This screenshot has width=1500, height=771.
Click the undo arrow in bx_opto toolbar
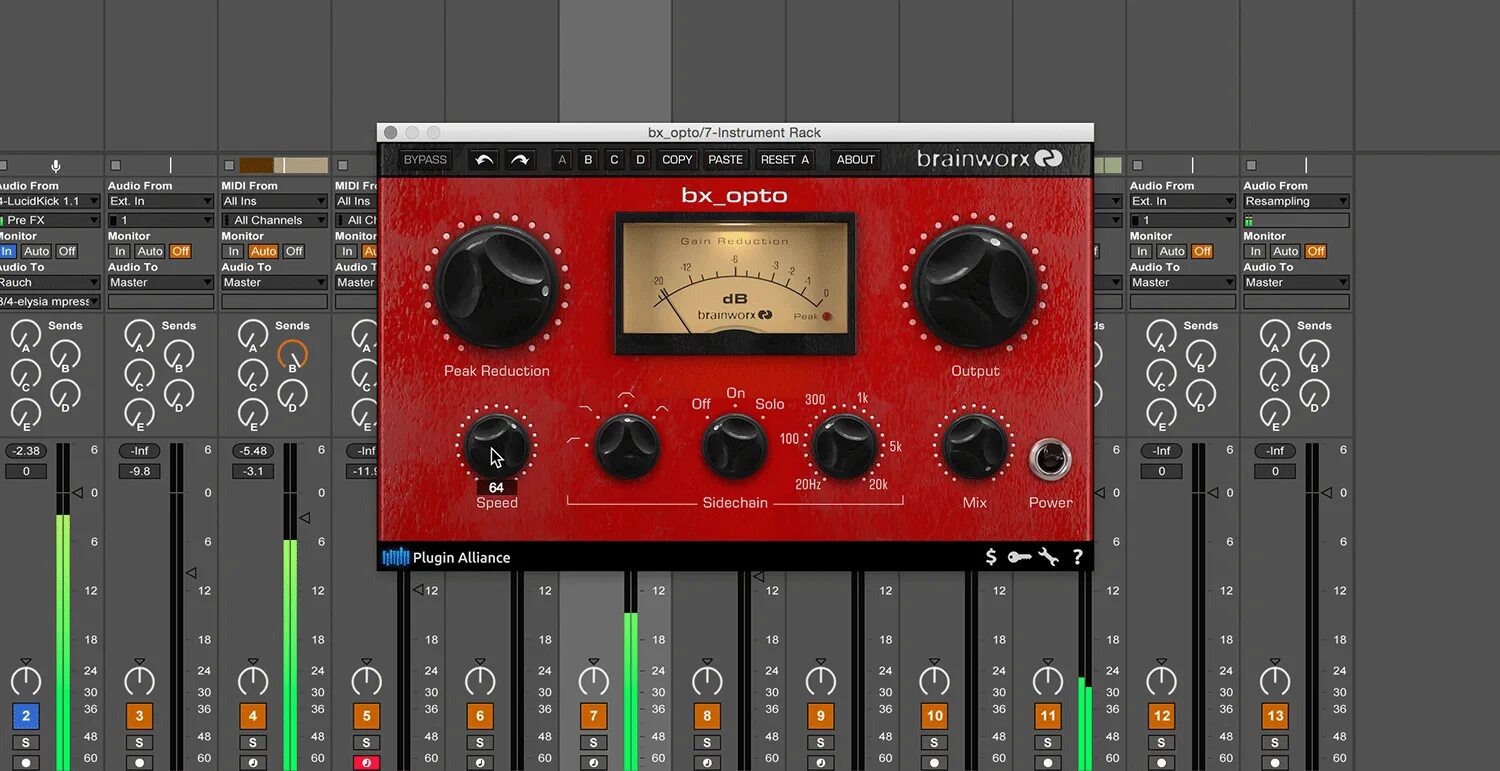point(485,160)
